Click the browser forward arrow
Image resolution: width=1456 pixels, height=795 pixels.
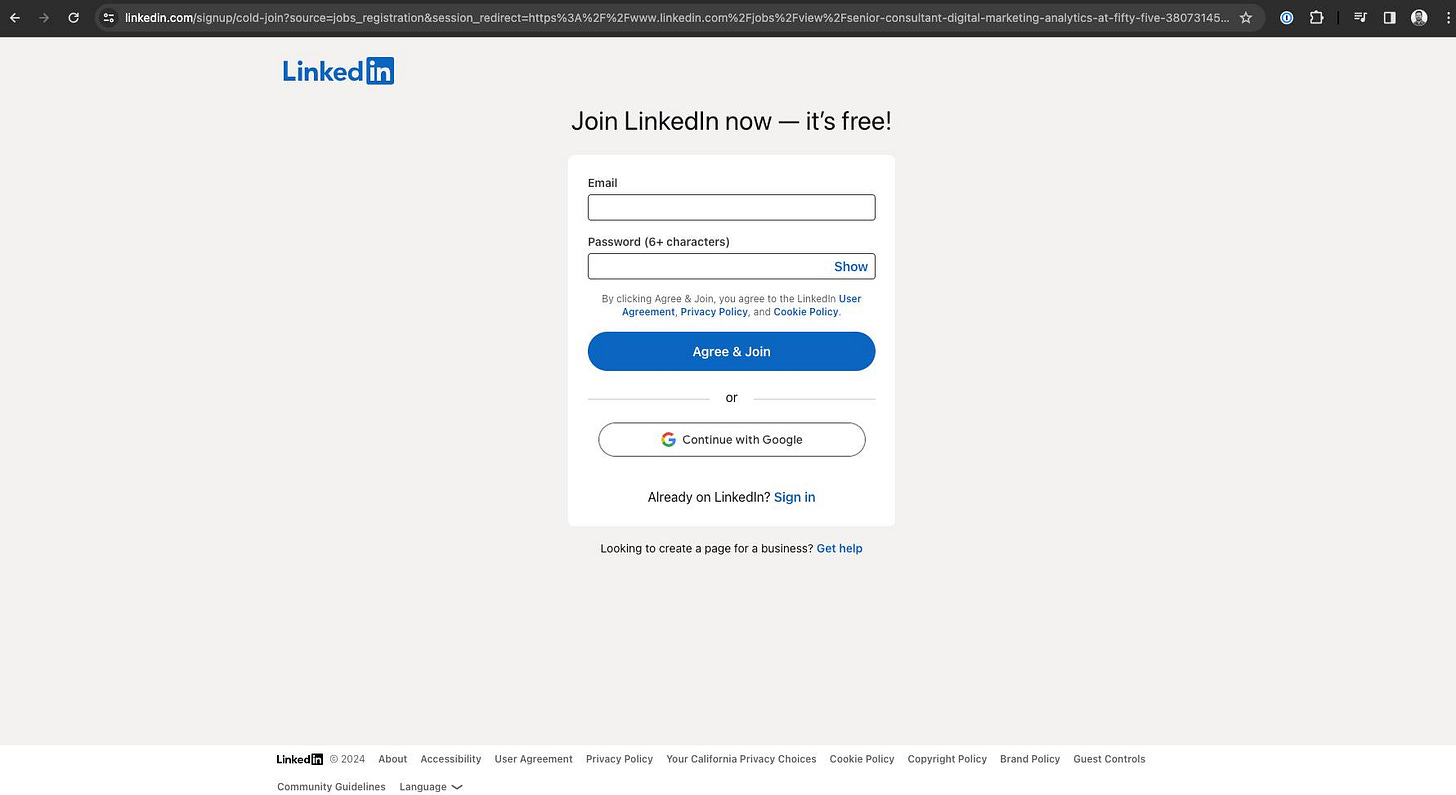coord(44,18)
